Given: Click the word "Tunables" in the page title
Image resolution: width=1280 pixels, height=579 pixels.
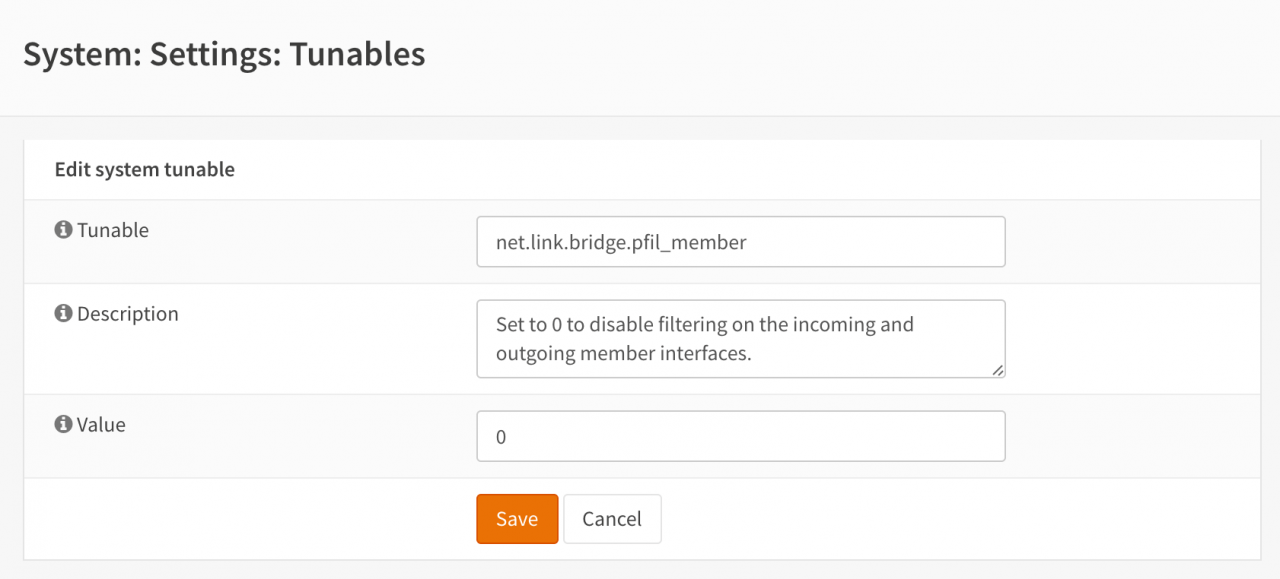Looking at the screenshot, I should tap(357, 54).
